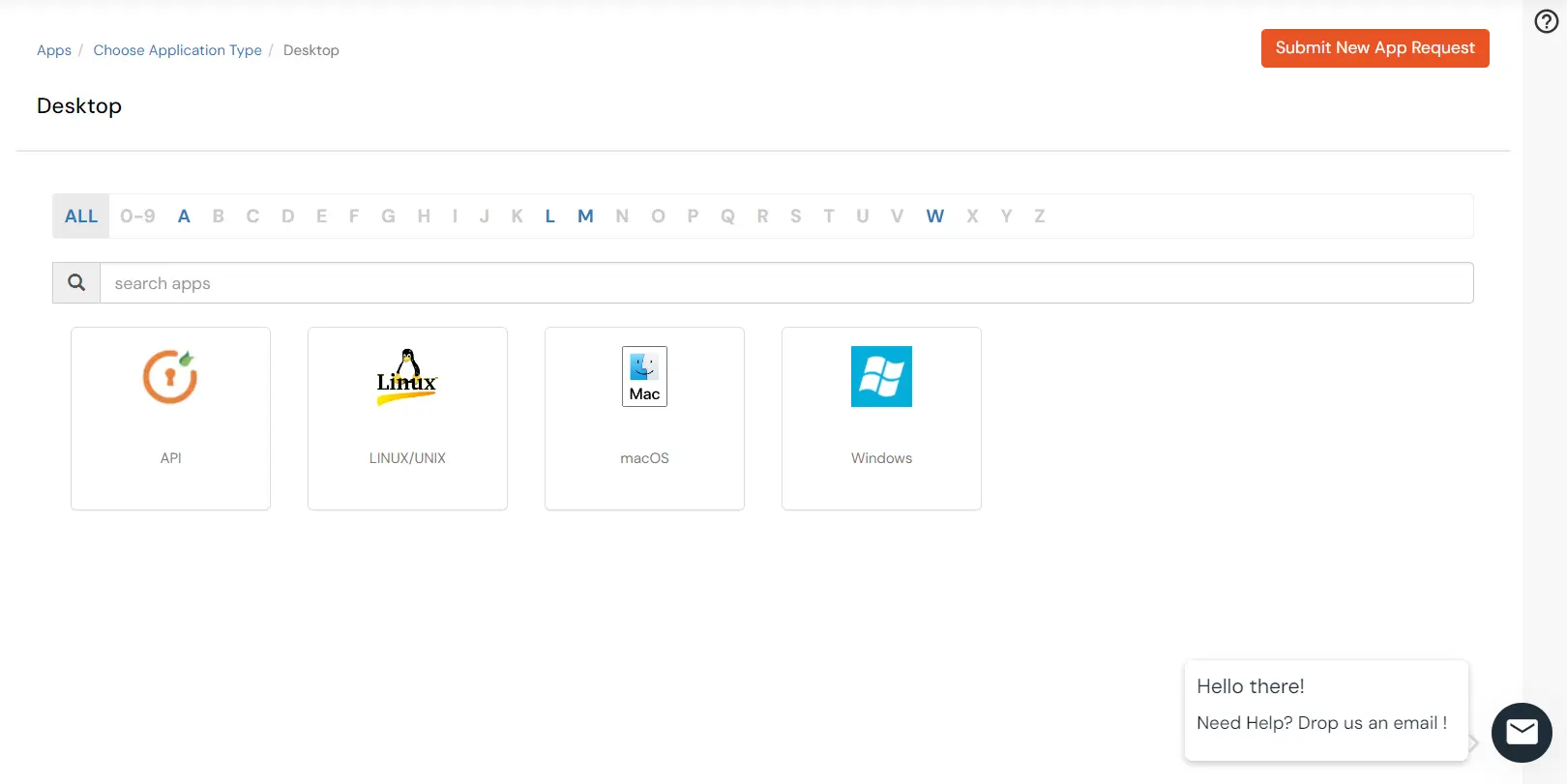The image size is (1567, 784).
Task: Click the Desktop breadcrumb text
Action: pyautogui.click(x=310, y=50)
